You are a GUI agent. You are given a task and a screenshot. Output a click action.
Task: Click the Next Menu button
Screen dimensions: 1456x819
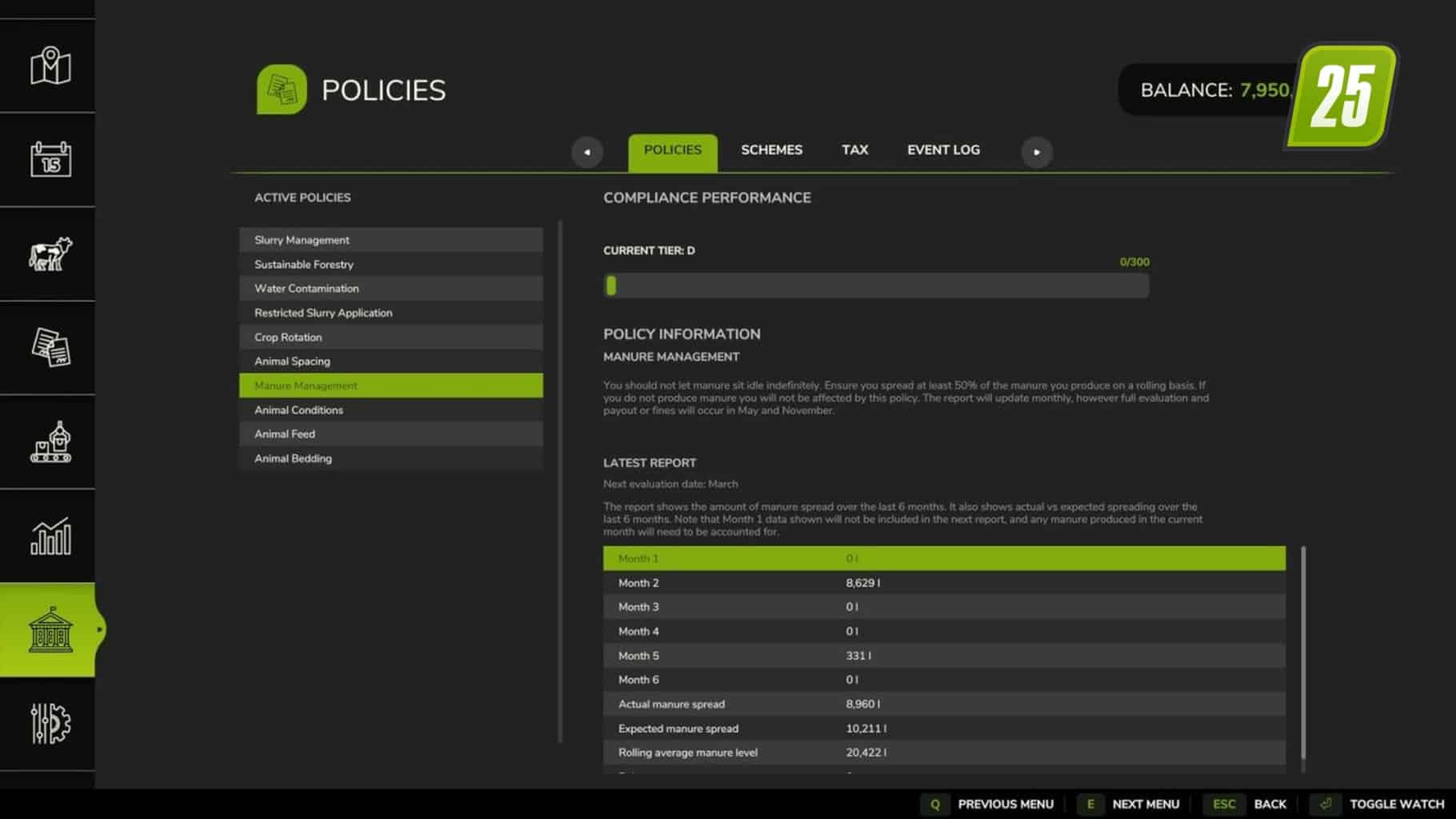(x=1146, y=804)
